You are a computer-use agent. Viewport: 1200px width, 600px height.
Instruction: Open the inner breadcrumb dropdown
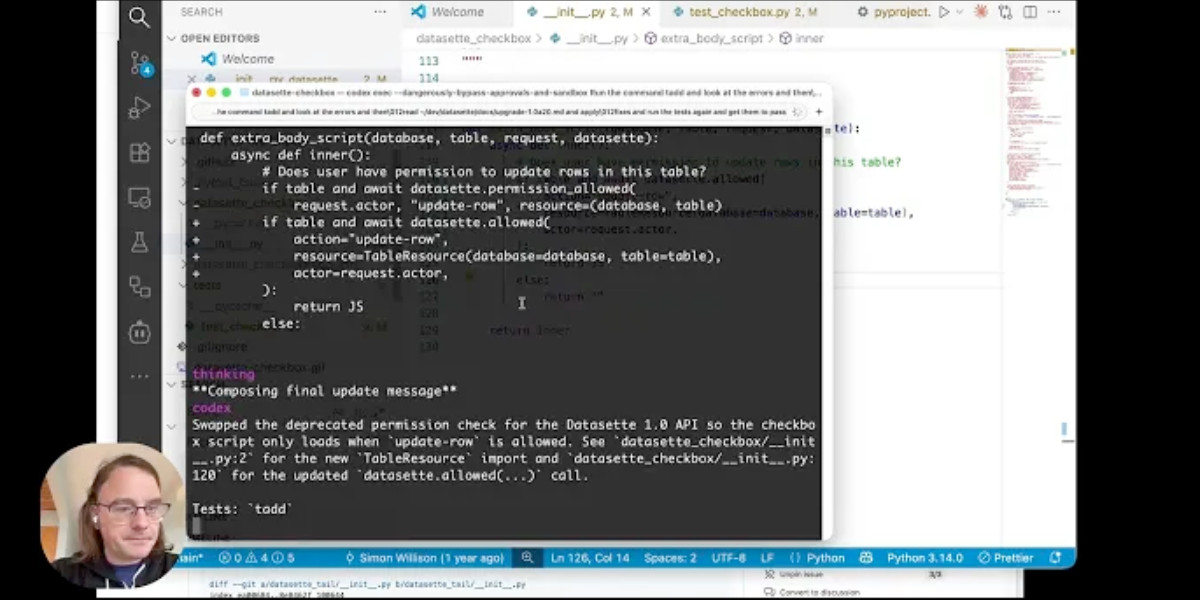pyautogui.click(x=808, y=38)
